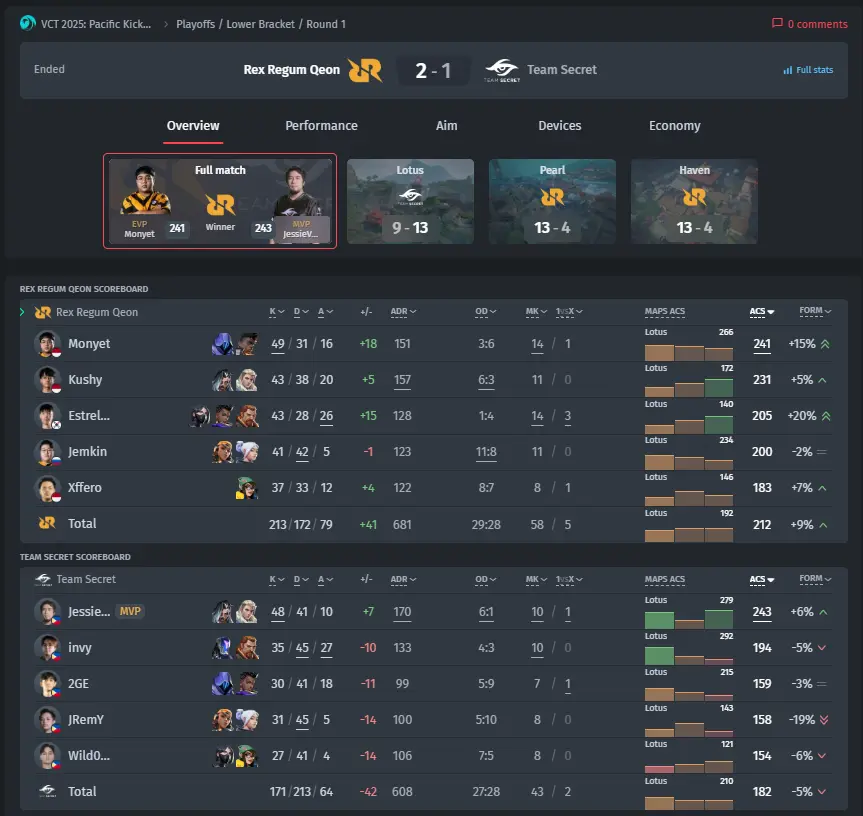The width and height of the screenshot is (863, 816).
Task: Expand the Rex Regum Qeon scoreboard green chevron
Action: pos(22,312)
